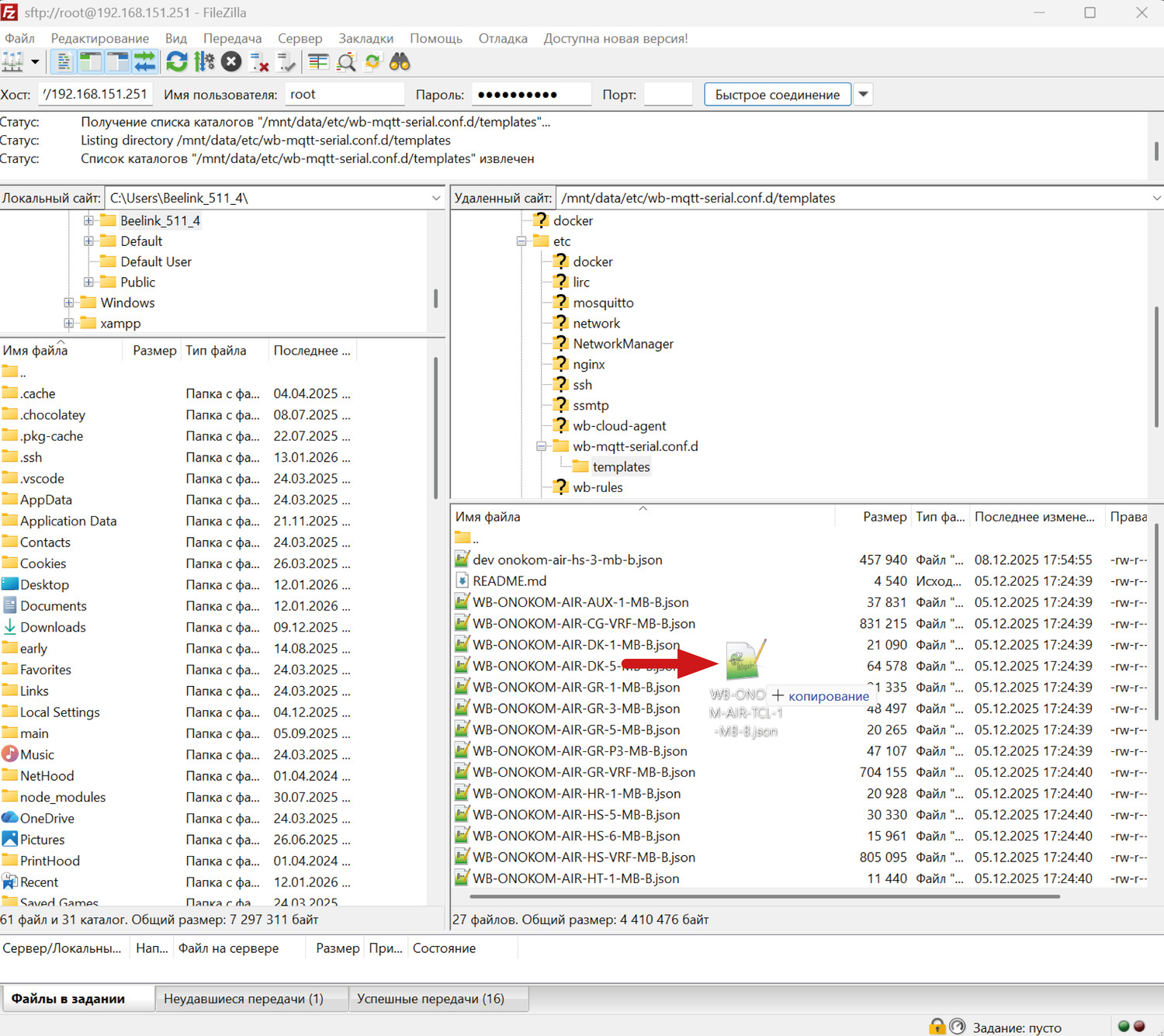The height and width of the screenshot is (1036, 1164).
Task: Open the Редактирование menu
Action: click(x=100, y=38)
